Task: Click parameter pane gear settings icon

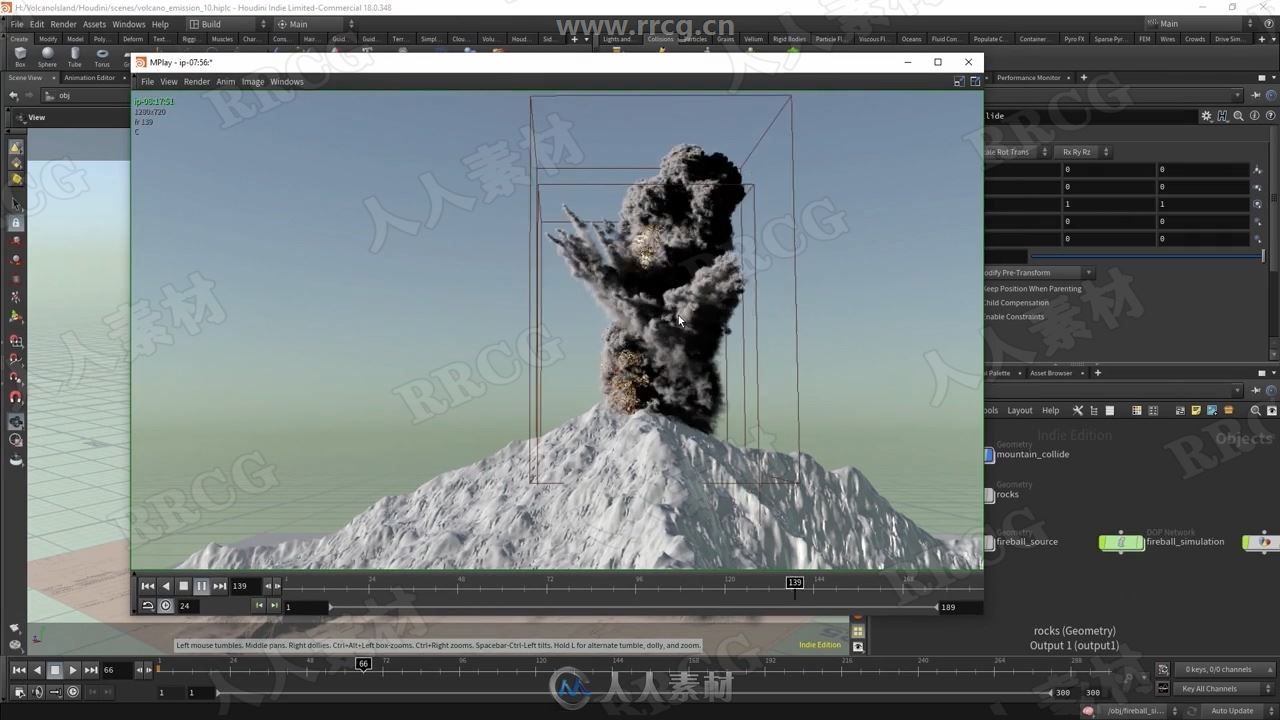Action: [x=1207, y=116]
